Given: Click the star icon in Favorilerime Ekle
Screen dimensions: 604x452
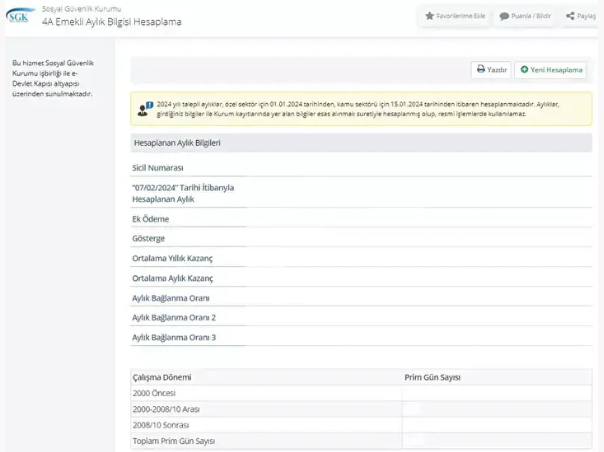Looking at the screenshot, I should [430, 16].
